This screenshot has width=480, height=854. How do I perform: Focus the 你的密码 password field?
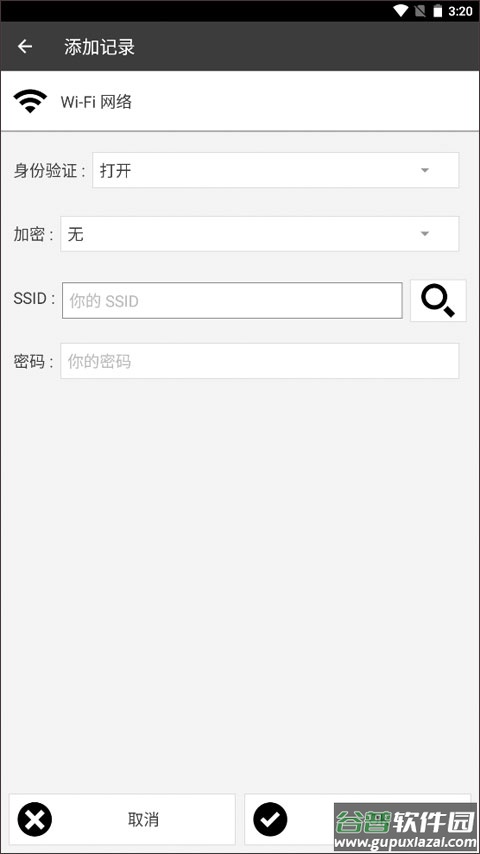(x=259, y=361)
